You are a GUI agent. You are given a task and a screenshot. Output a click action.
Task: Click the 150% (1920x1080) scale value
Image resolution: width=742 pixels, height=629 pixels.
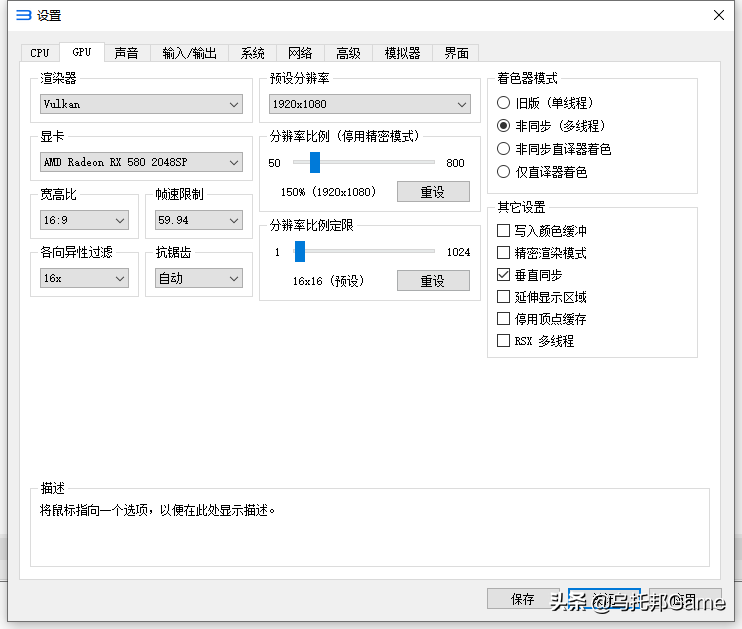[x=328, y=192]
